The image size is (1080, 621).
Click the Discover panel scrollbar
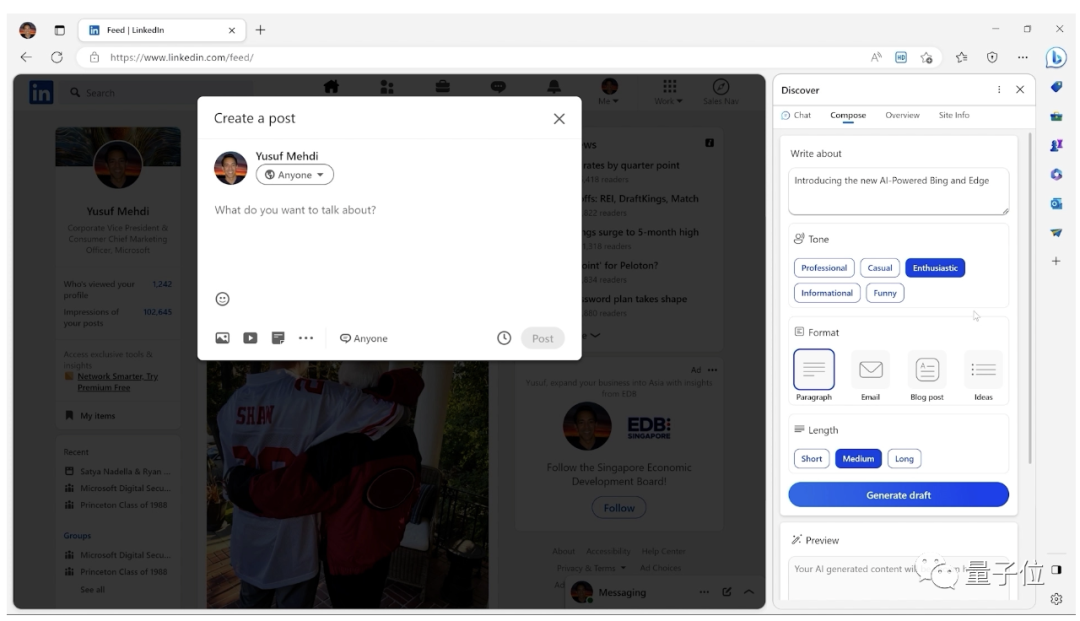tap(1030, 298)
